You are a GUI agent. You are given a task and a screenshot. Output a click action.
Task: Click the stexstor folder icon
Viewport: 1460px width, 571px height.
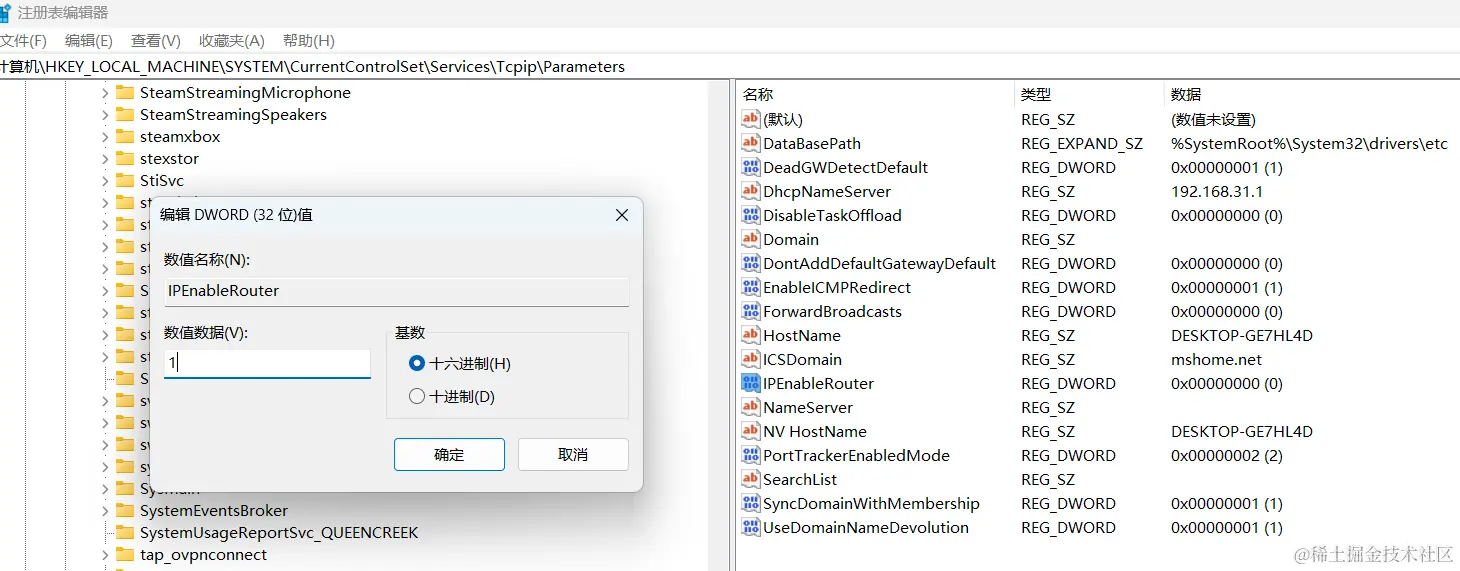coord(124,158)
